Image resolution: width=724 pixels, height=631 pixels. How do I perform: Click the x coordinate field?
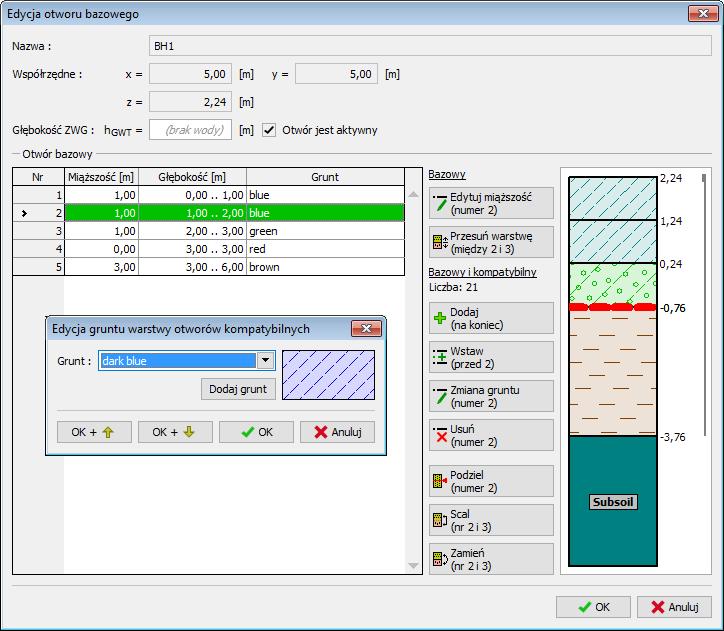(190, 74)
